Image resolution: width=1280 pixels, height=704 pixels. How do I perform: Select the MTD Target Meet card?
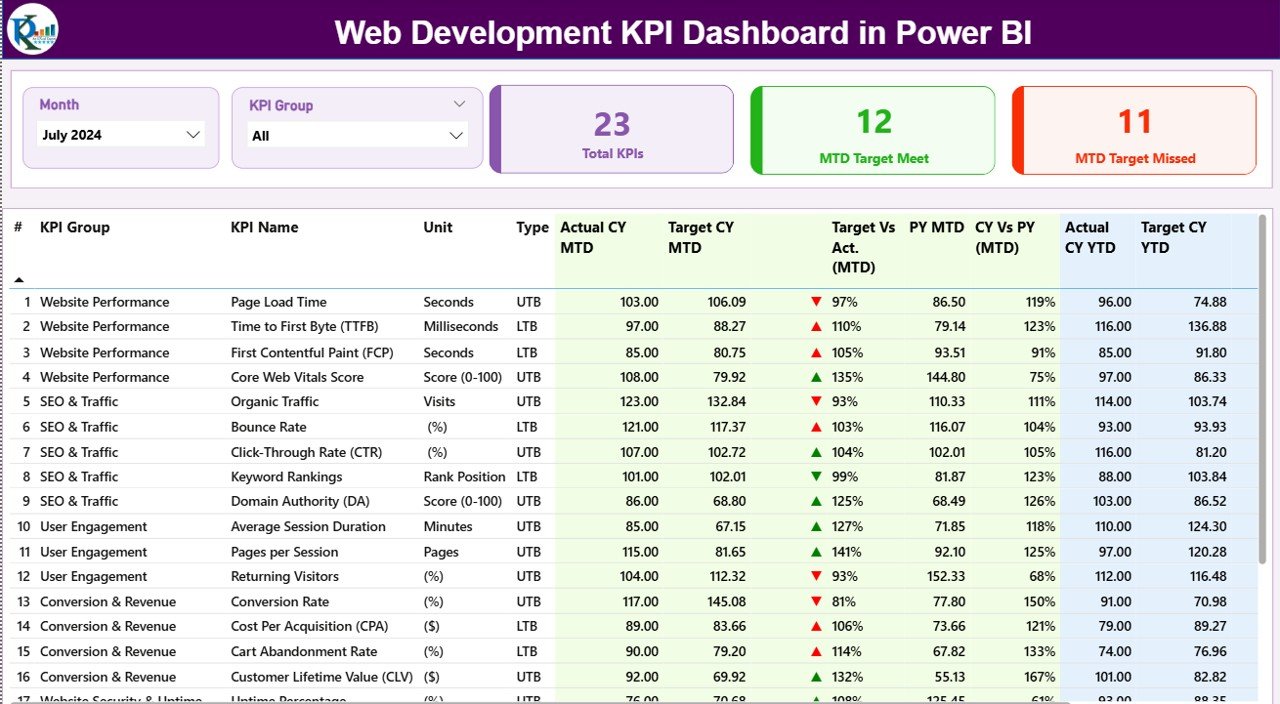point(873,130)
